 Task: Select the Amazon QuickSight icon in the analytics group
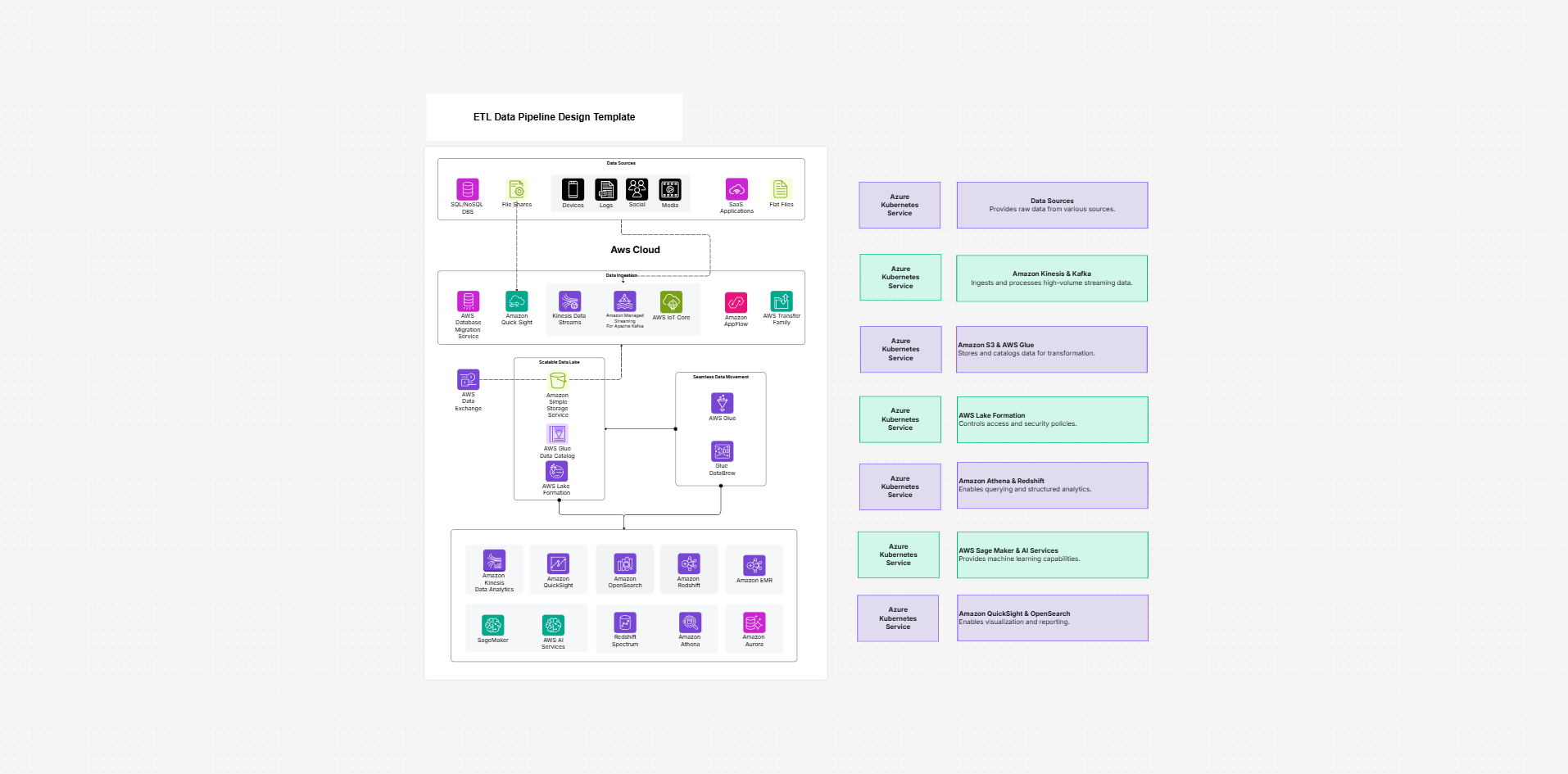tap(558, 564)
